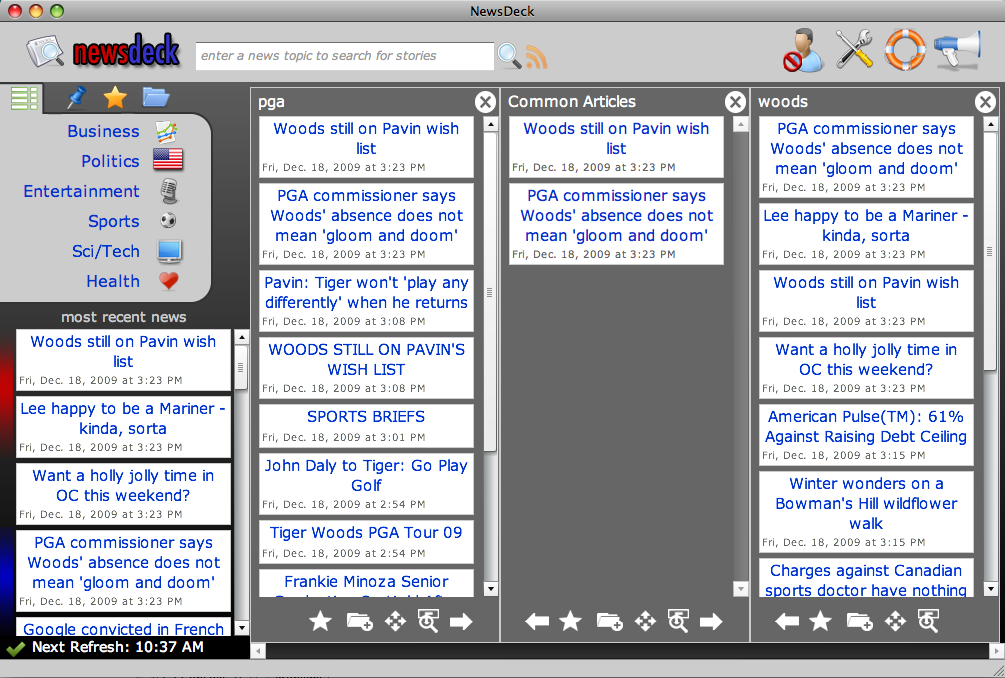Image resolution: width=1005 pixels, height=678 pixels.
Task: Open the Sci/Tech category
Action: (106, 251)
